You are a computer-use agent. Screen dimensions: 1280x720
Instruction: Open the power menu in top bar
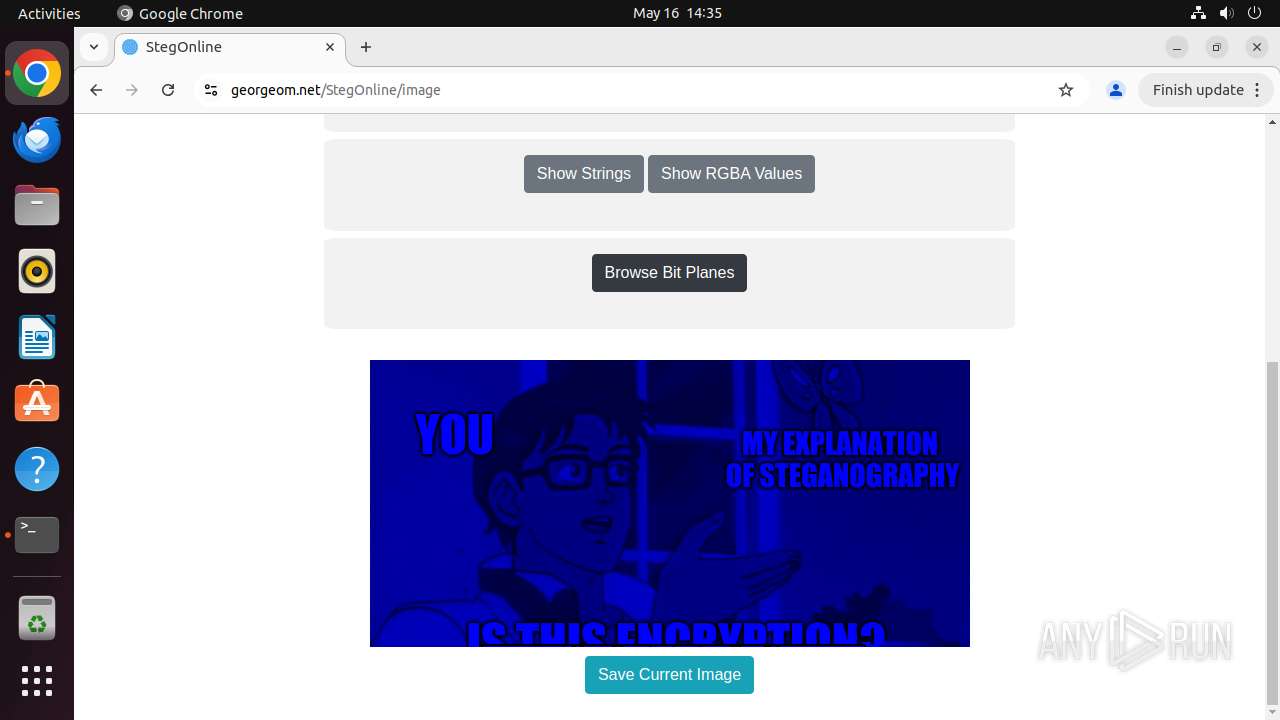pos(1256,13)
